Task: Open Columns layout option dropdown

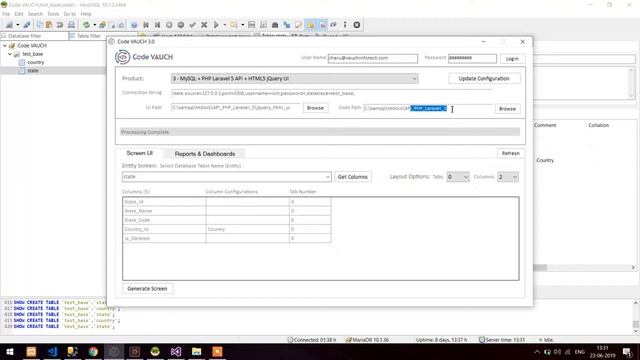Action: (x=508, y=177)
